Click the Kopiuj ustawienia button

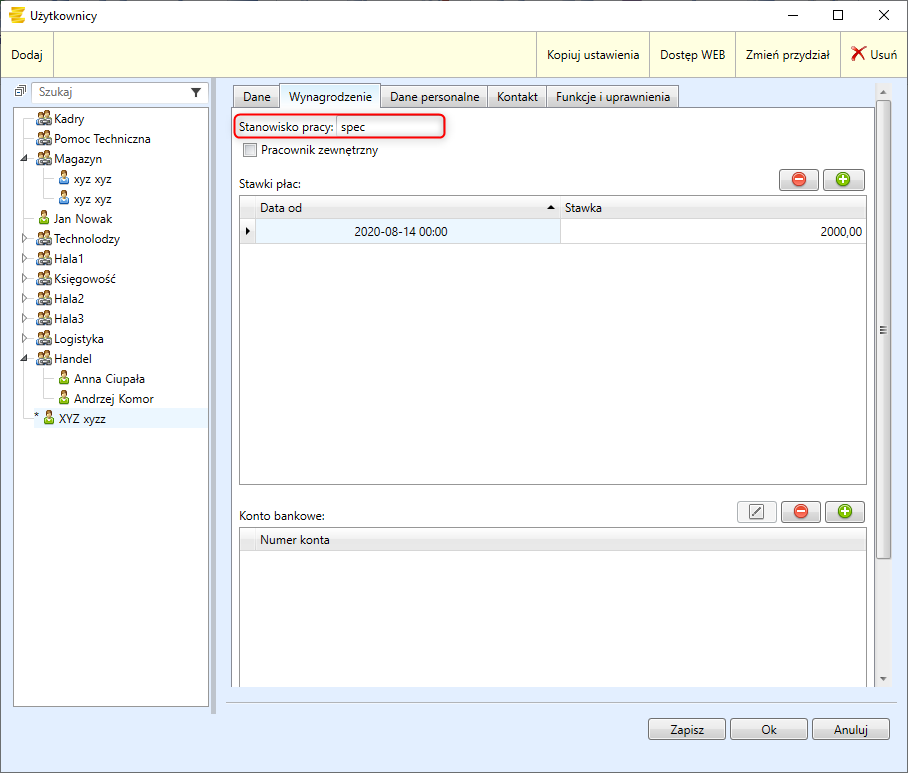tap(592, 55)
